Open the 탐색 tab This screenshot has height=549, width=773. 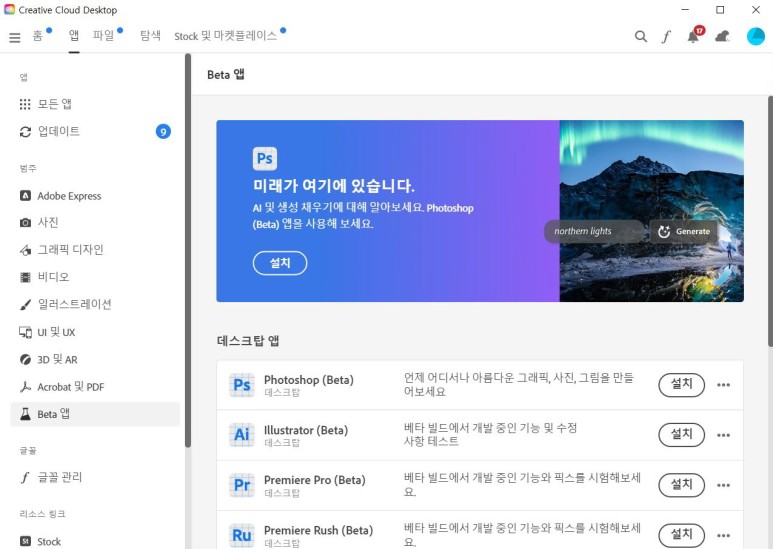(150, 35)
